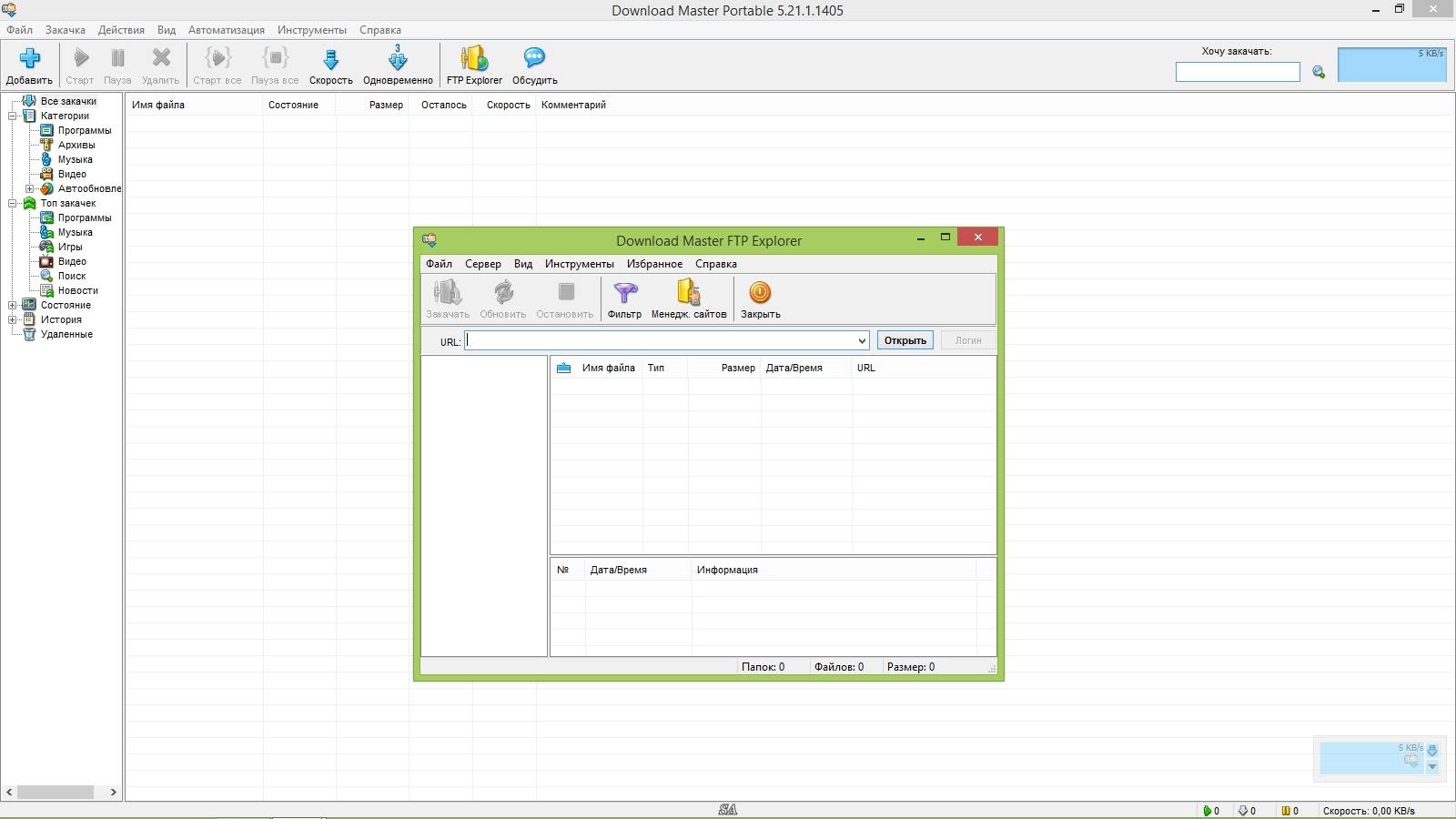Click the Имя файла column header in main list
The image size is (1456, 819).
(x=194, y=105)
